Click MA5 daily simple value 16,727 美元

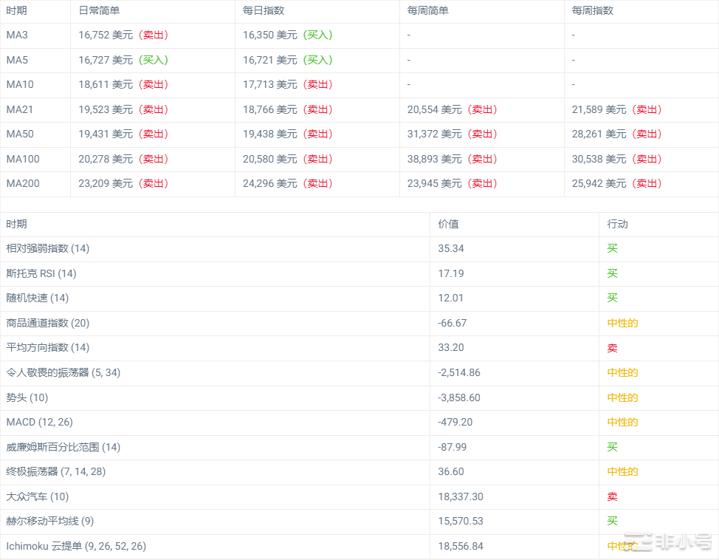click(105, 60)
